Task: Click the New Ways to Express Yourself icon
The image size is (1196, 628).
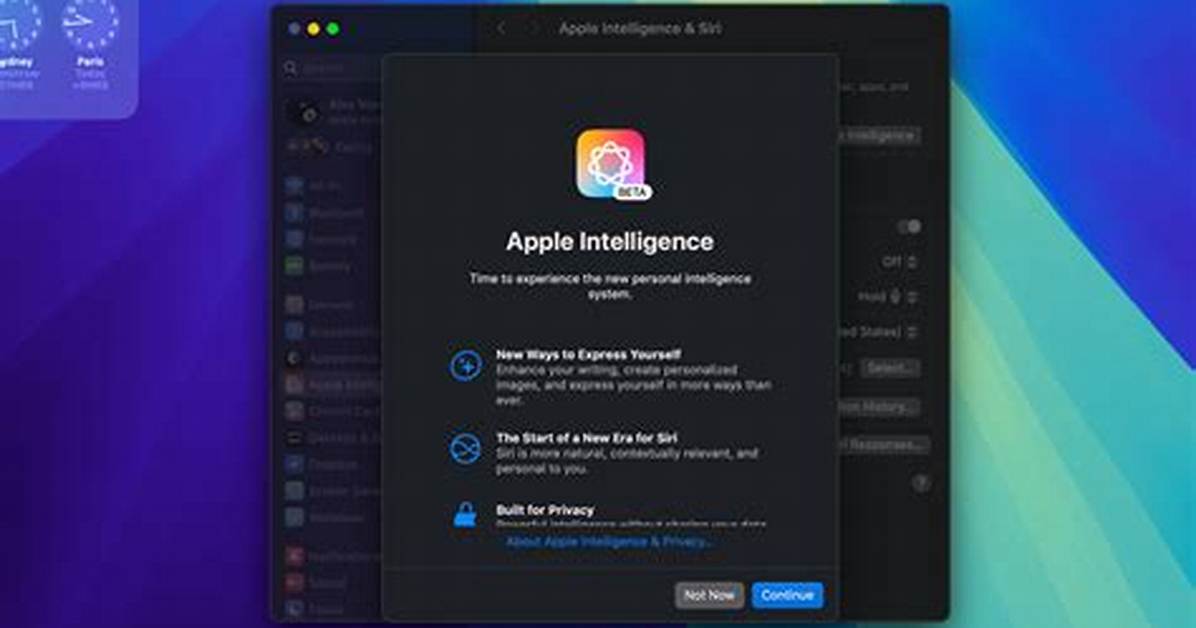Action: 465,366
